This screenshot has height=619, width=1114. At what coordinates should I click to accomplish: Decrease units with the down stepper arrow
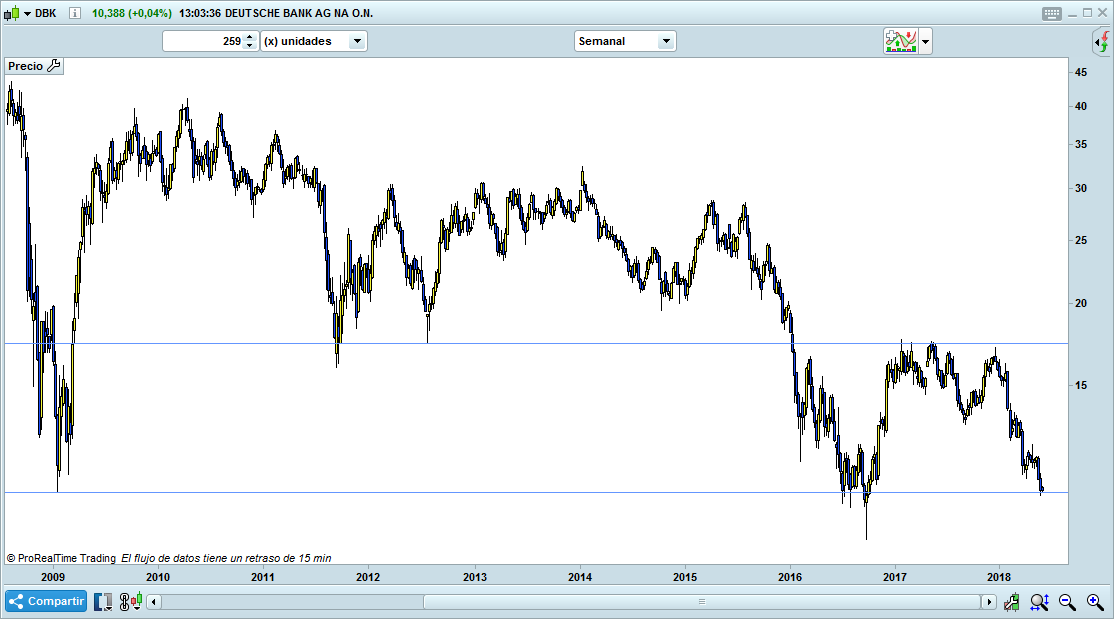coord(249,46)
